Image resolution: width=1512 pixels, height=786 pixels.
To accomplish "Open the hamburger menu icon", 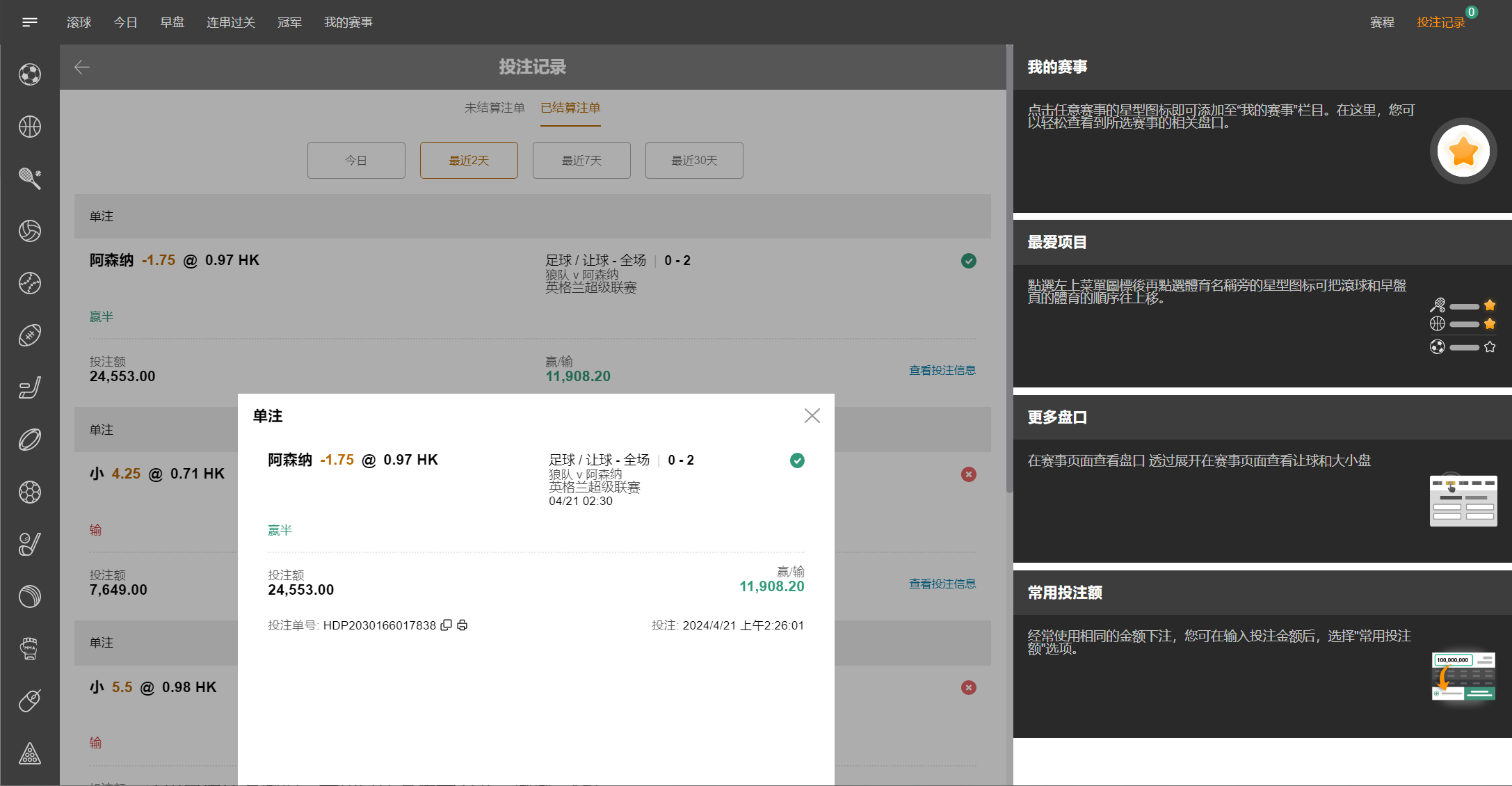I will coord(29,22).
